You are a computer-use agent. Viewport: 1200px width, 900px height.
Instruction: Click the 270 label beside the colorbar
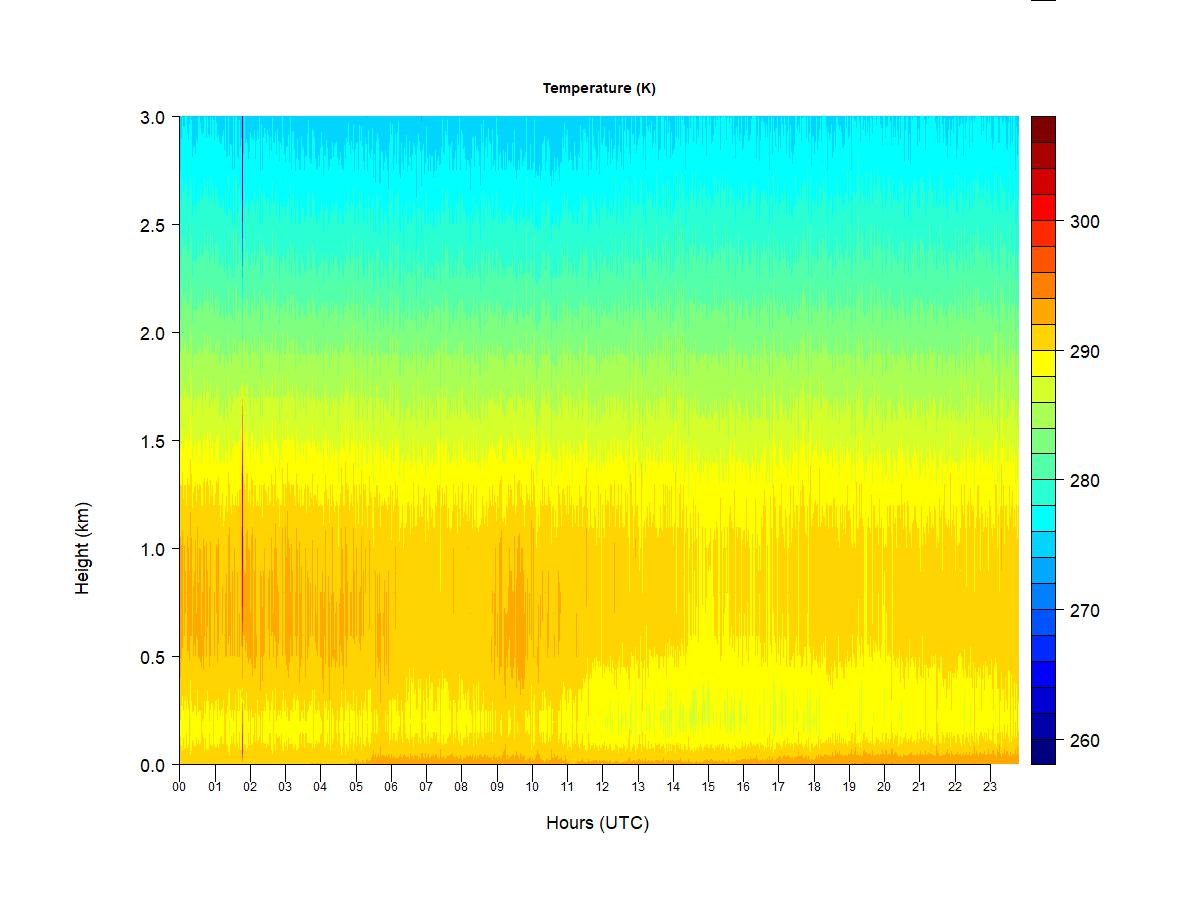point(1084,611)
